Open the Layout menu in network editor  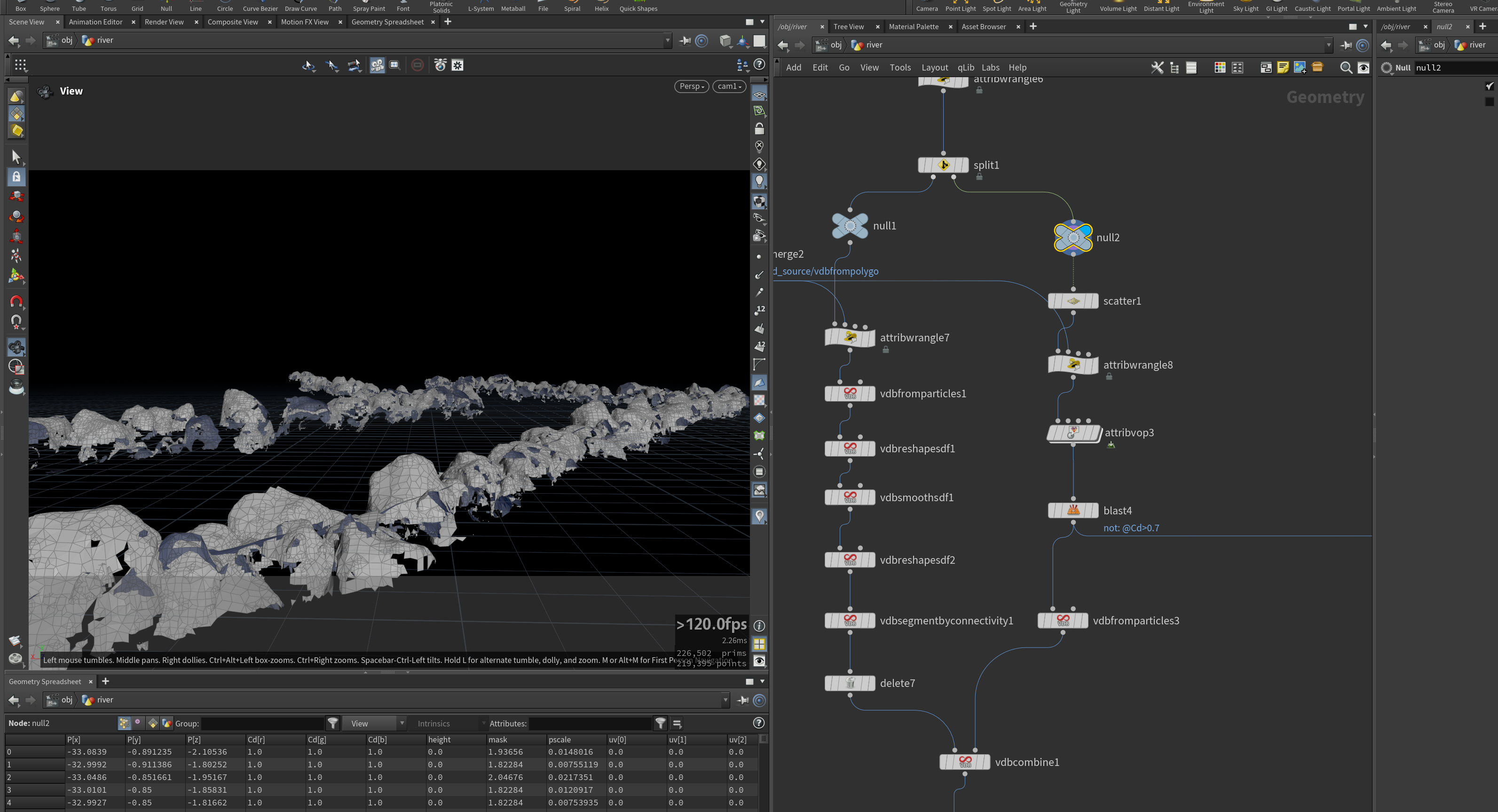(935, 68)
